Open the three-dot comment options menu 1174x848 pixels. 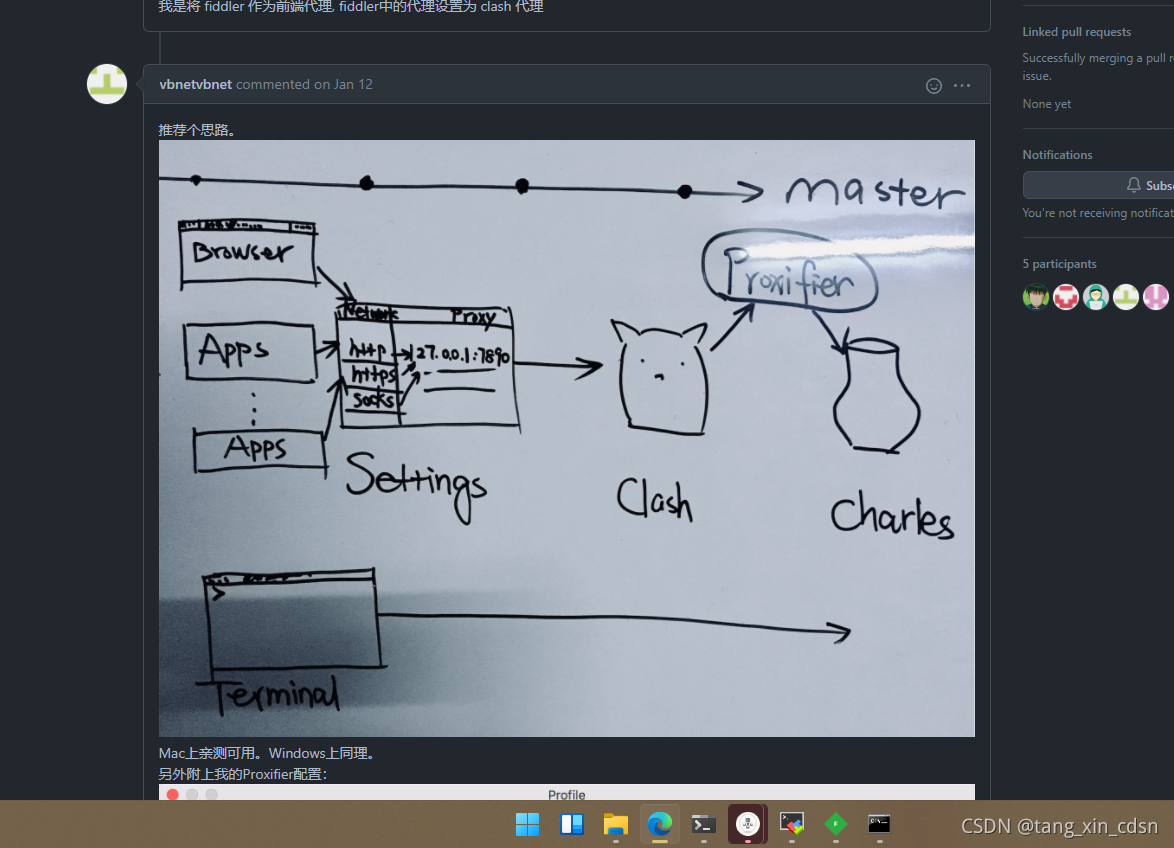pyautogui.click(x=962, y=85)
